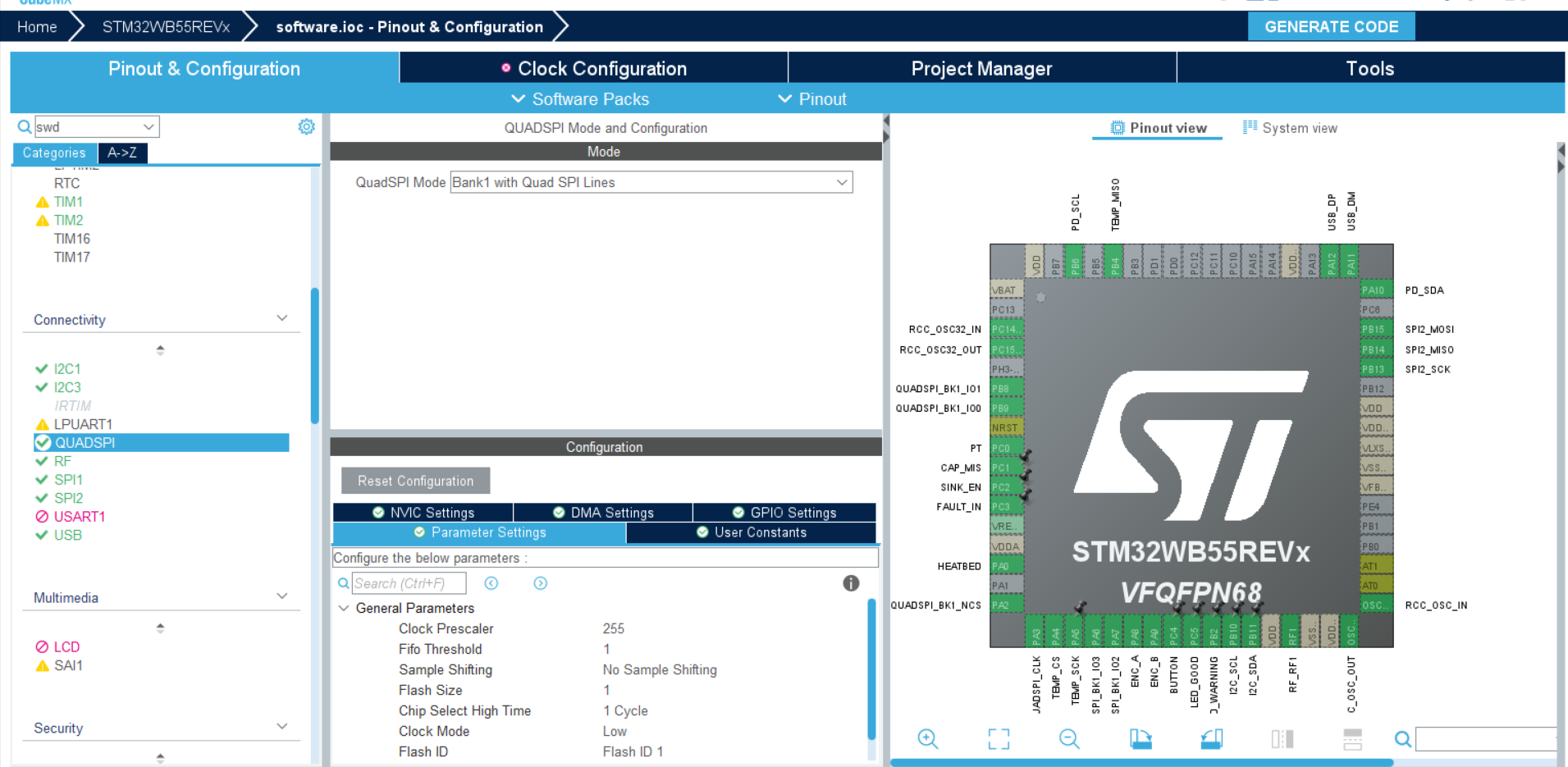The height and width of the screenshot is (767, 1568).
Task: Click the Reset Configuration button
Action: (x=415, y=481)
